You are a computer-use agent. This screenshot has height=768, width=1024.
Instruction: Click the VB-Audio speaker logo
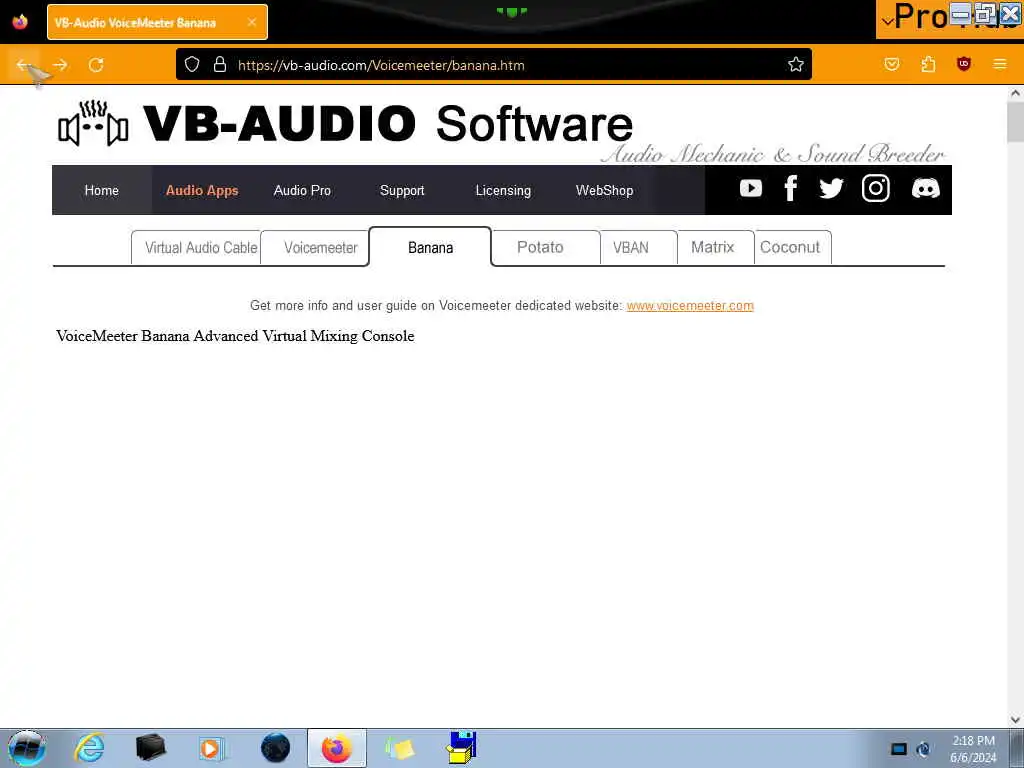(93, 123)
